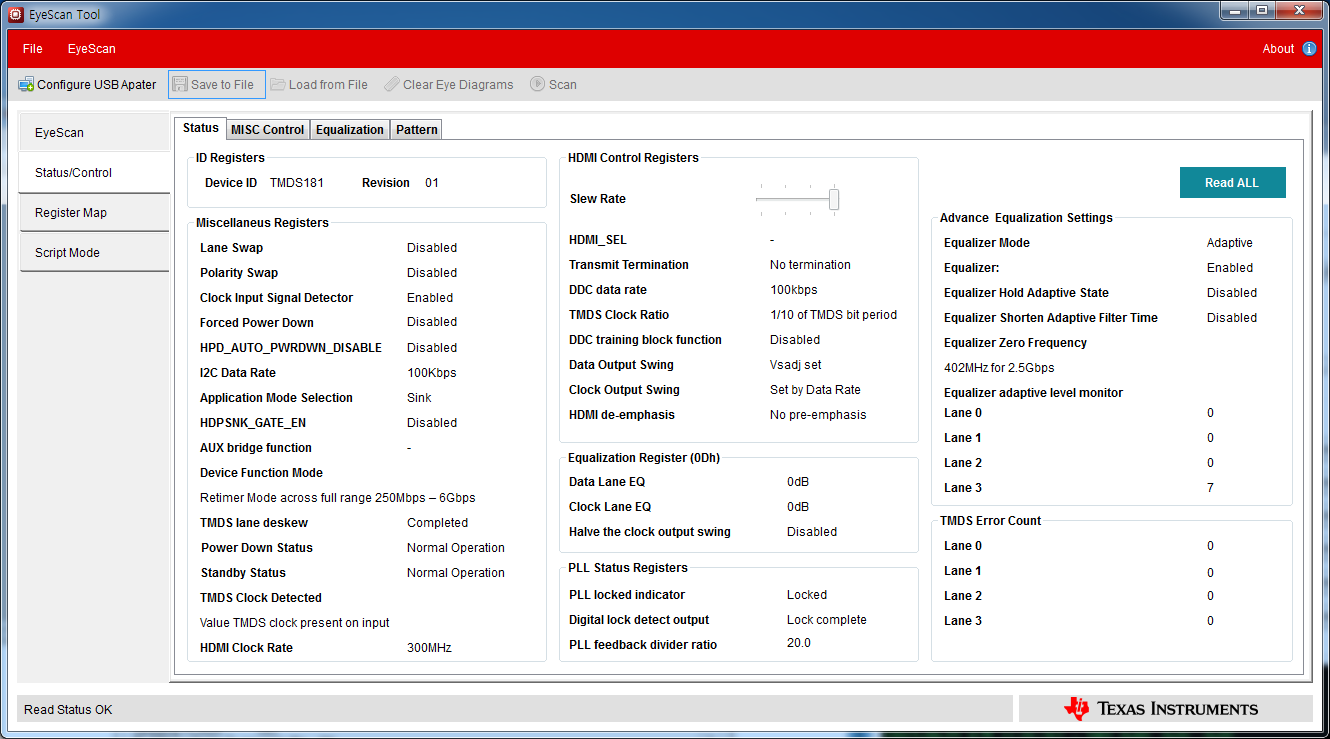This screenshot has width=1330, height=739.
Task: Click the Data Output Swing Vsadj set value
Action: (796, 365)
